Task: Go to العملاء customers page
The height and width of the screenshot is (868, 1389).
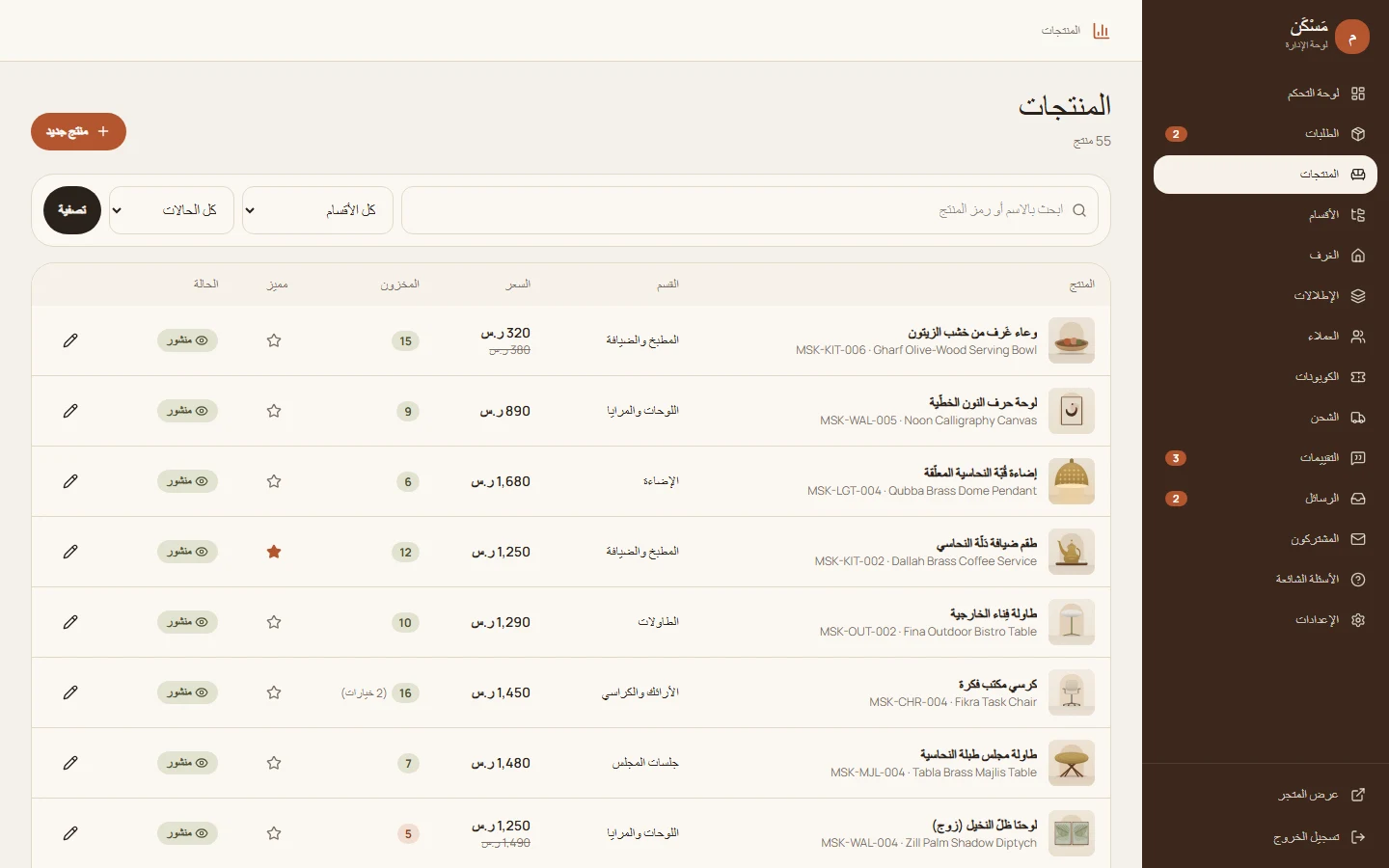Action: [x=1266, y=337]
